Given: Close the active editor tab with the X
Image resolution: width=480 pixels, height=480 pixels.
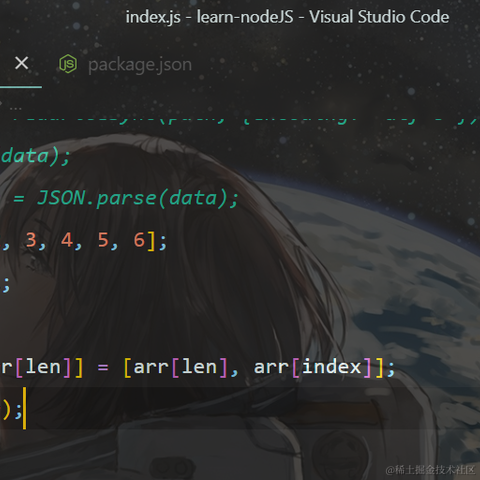Looking at the screenshot, I should click(x=22, y=63).
